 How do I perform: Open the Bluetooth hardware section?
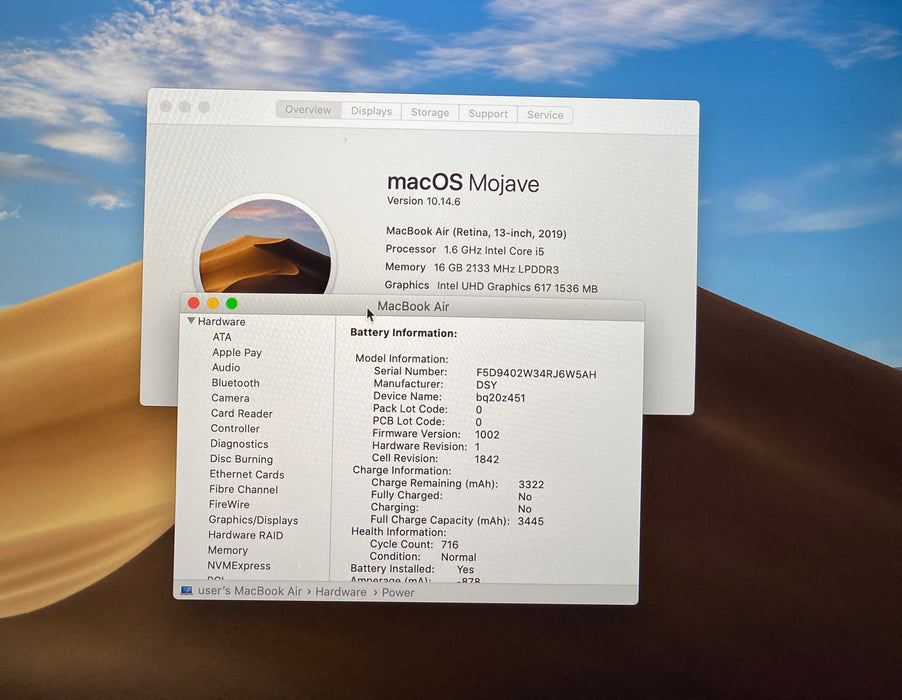[235, 382]
